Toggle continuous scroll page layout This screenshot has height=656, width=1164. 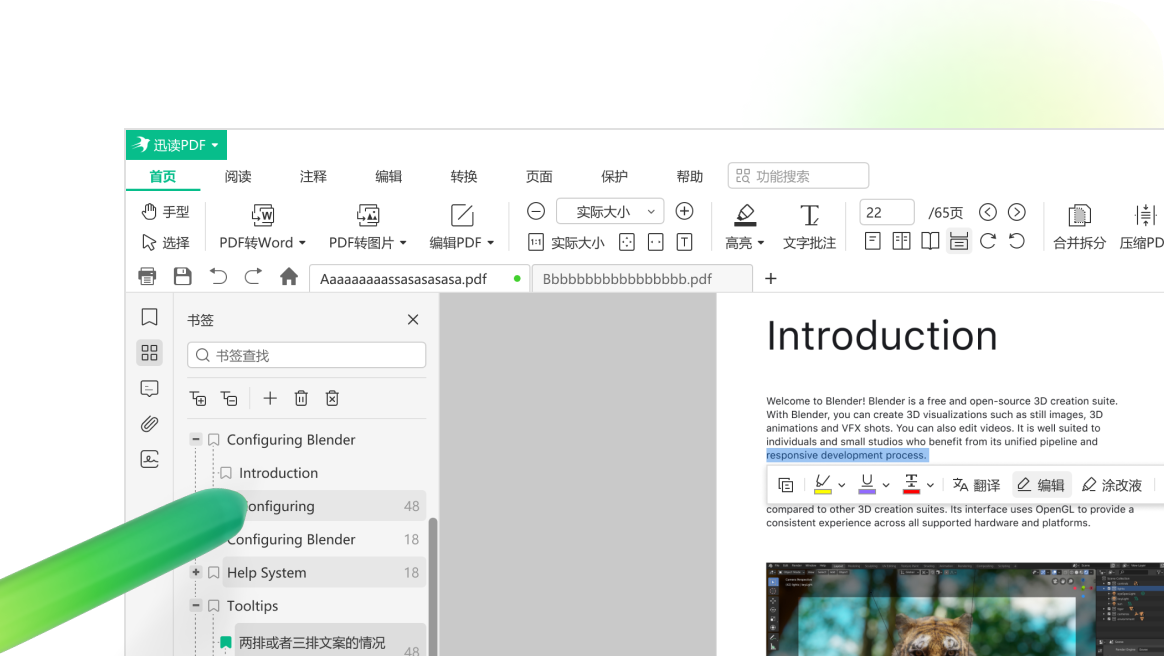958,240
